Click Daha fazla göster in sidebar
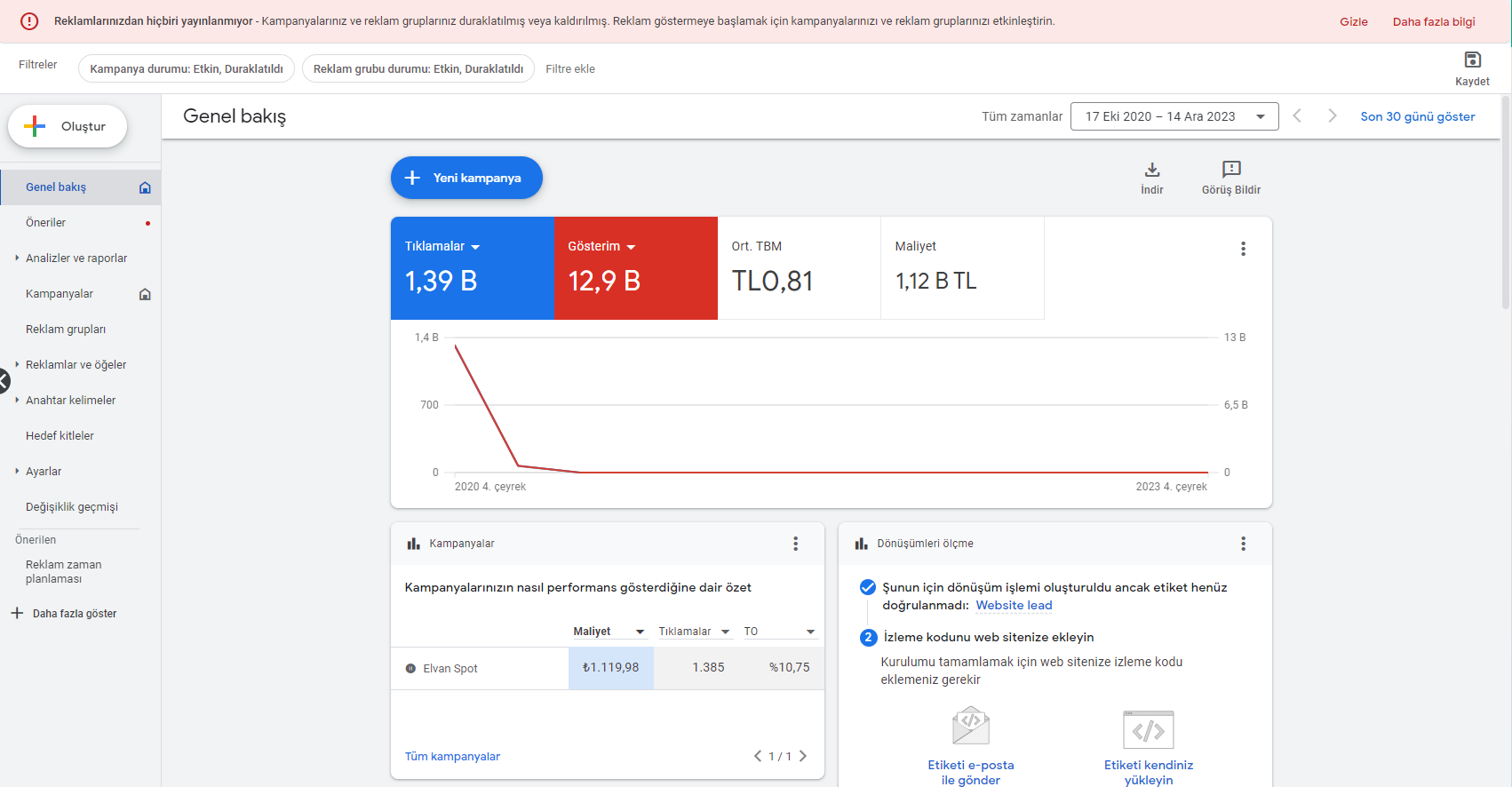 point(75,614)
